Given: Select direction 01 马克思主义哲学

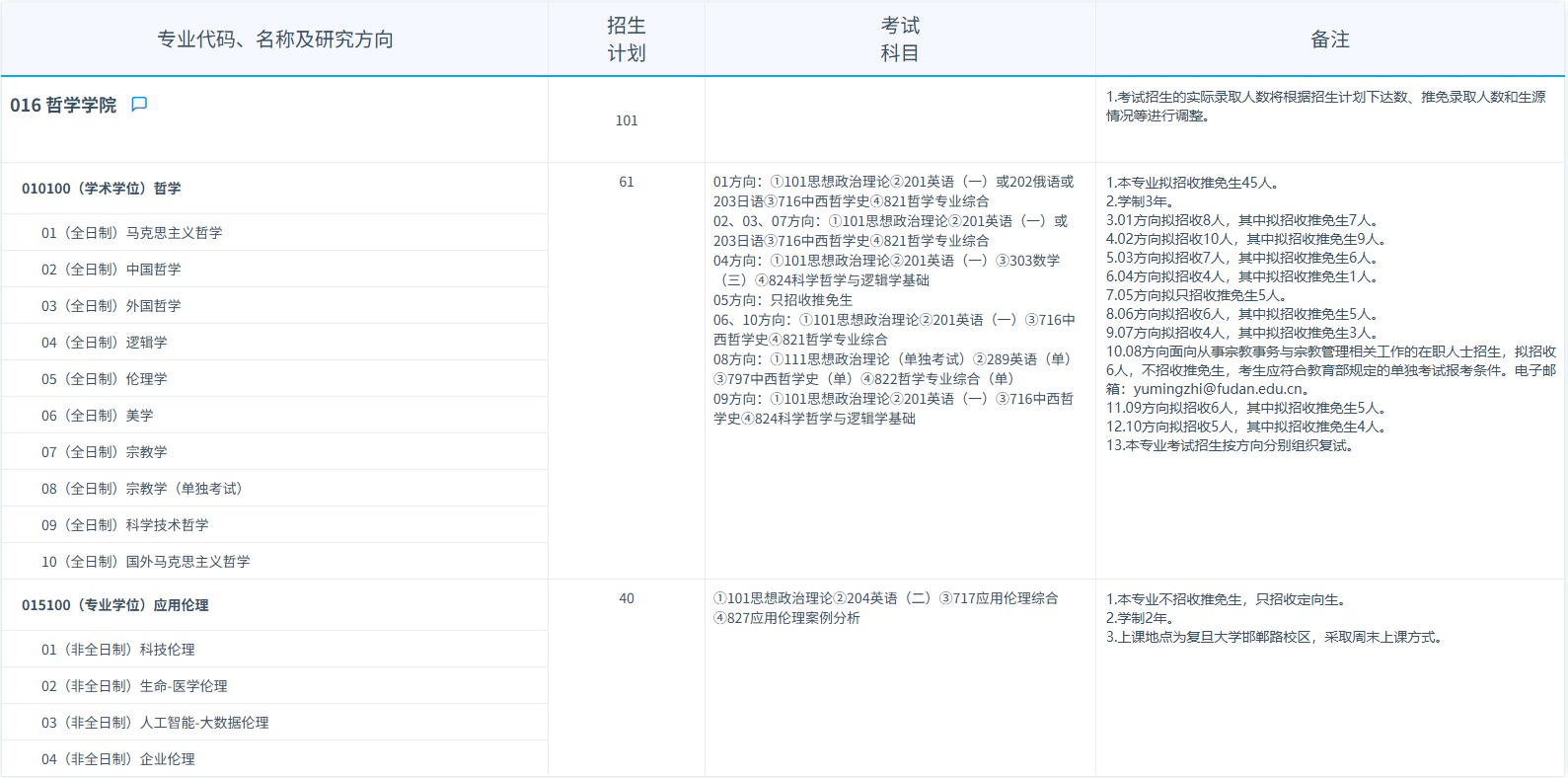Looking at the screenshot, I should 131,233.
